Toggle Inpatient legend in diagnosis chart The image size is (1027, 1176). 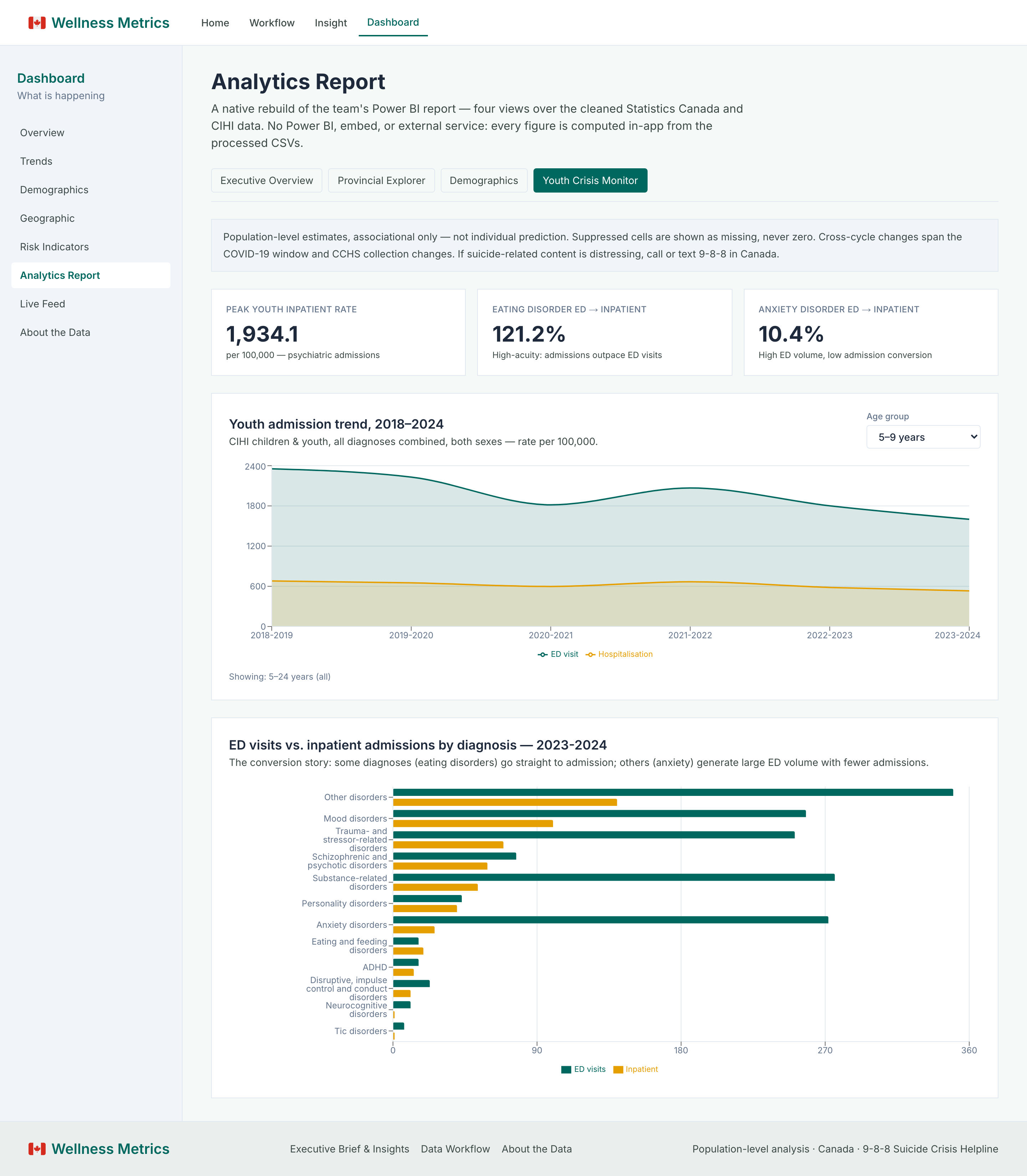click(x=635, y=1069)
